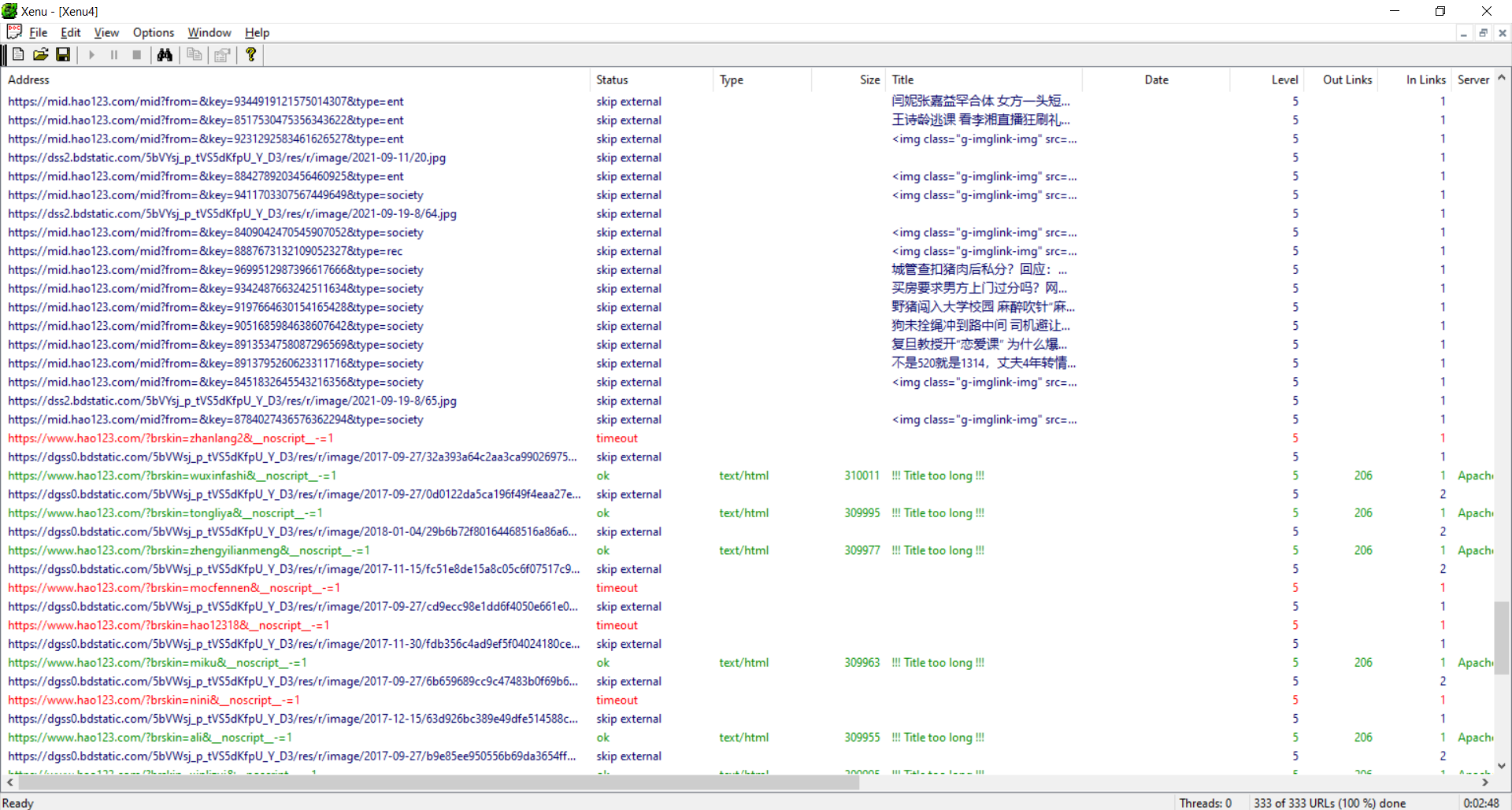This screenshot has width=1512, height=810.
Task: Sort by the Title column header
Action: pos(984,80)
